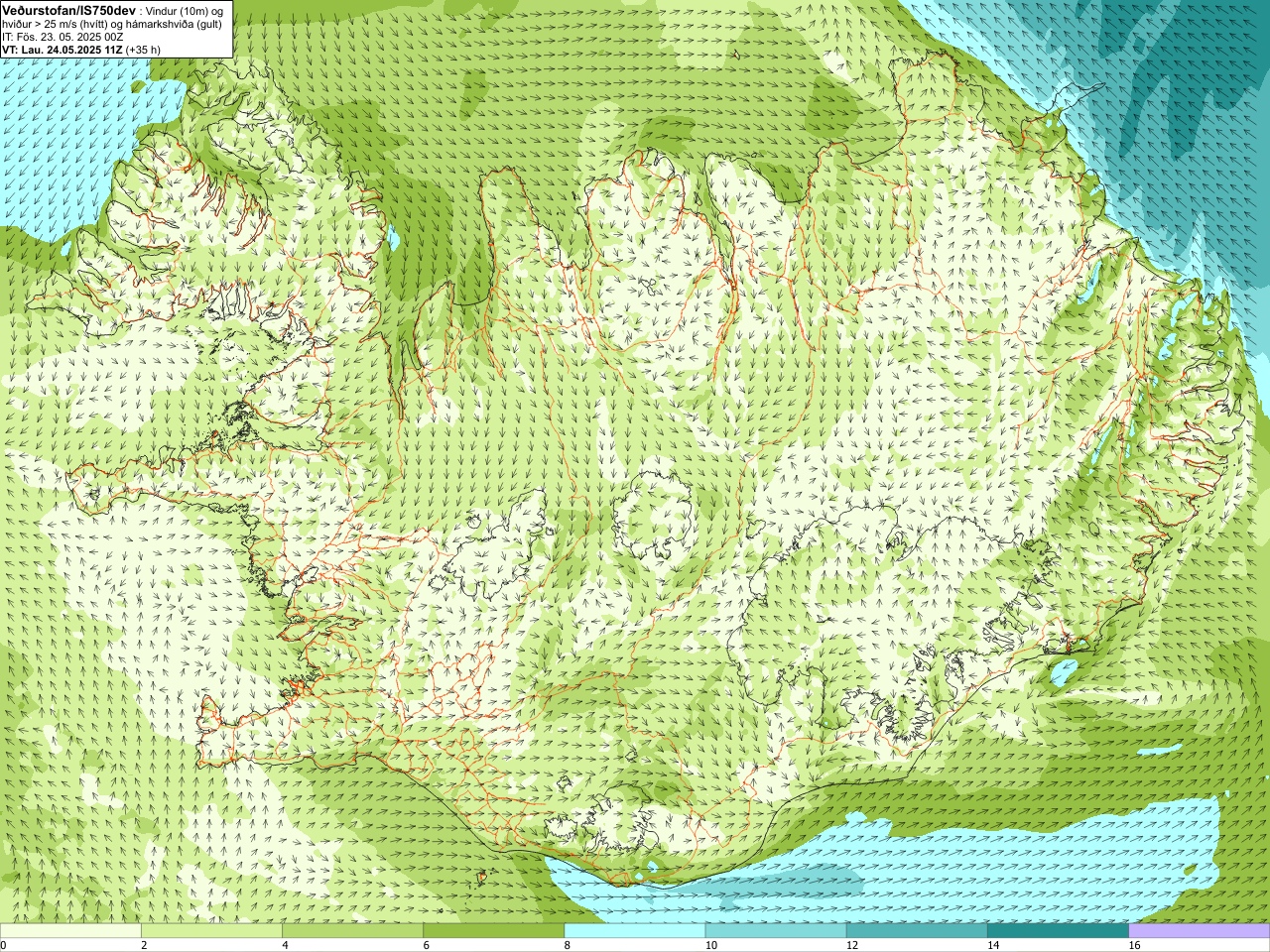Select the "IT: Fös. 23. 05. 2025 00Z" line
The image size is (1270, 952).
click(63, 36)
